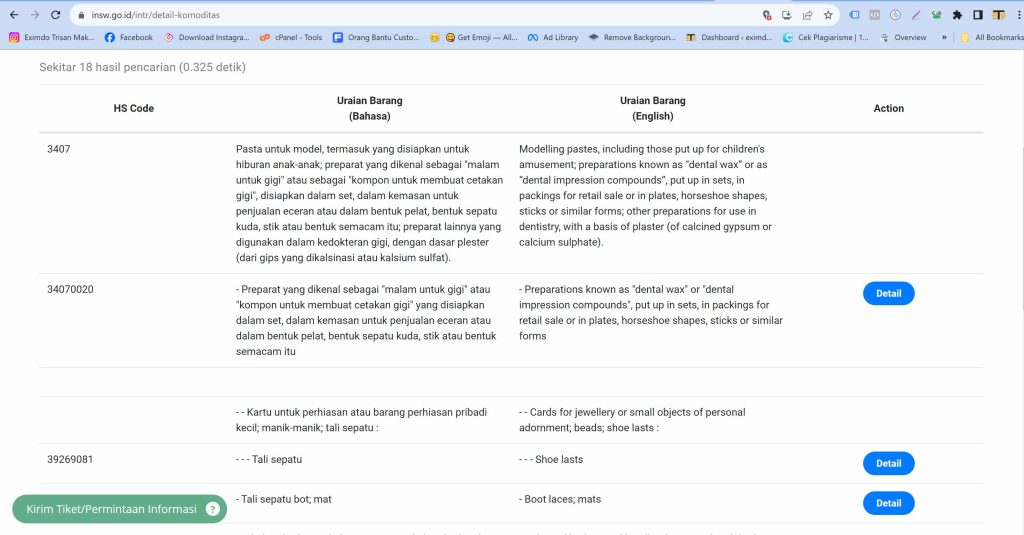Select the Action column header
The image size is (1024, 535).
click(x=888, y=108)
